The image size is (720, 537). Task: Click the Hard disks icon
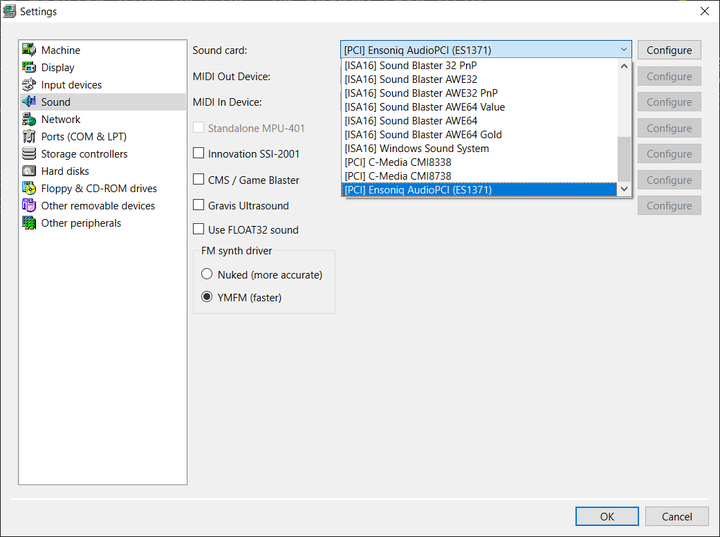pos(29,171)
